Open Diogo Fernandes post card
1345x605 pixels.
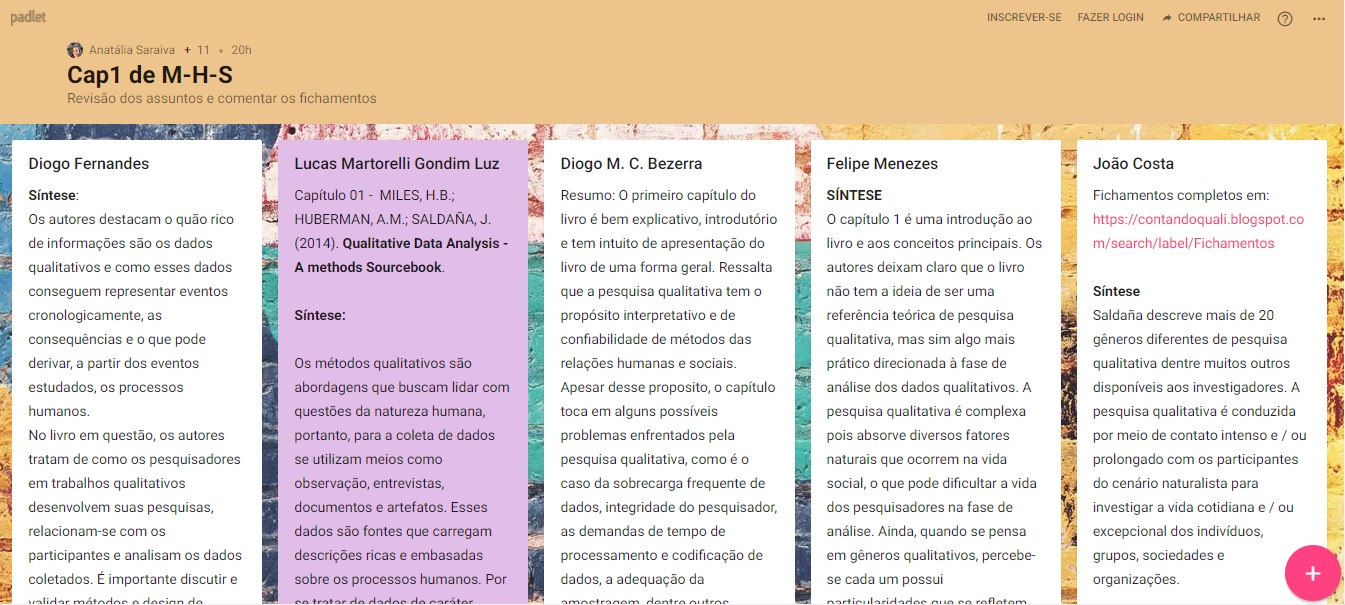(x=89, y=164)
